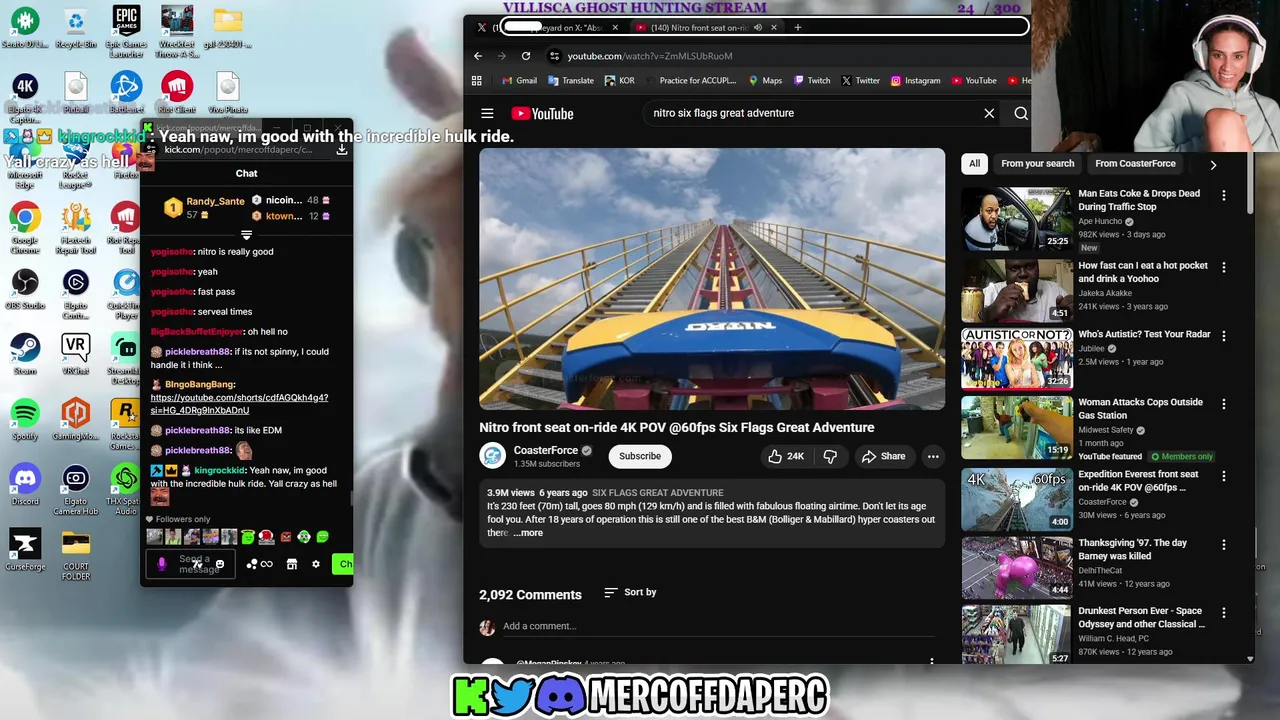Image resolution: width=1280 pixels, height=720 pixels.
Task: Select From CoasterForce chip
Action: coord(1135,164)
